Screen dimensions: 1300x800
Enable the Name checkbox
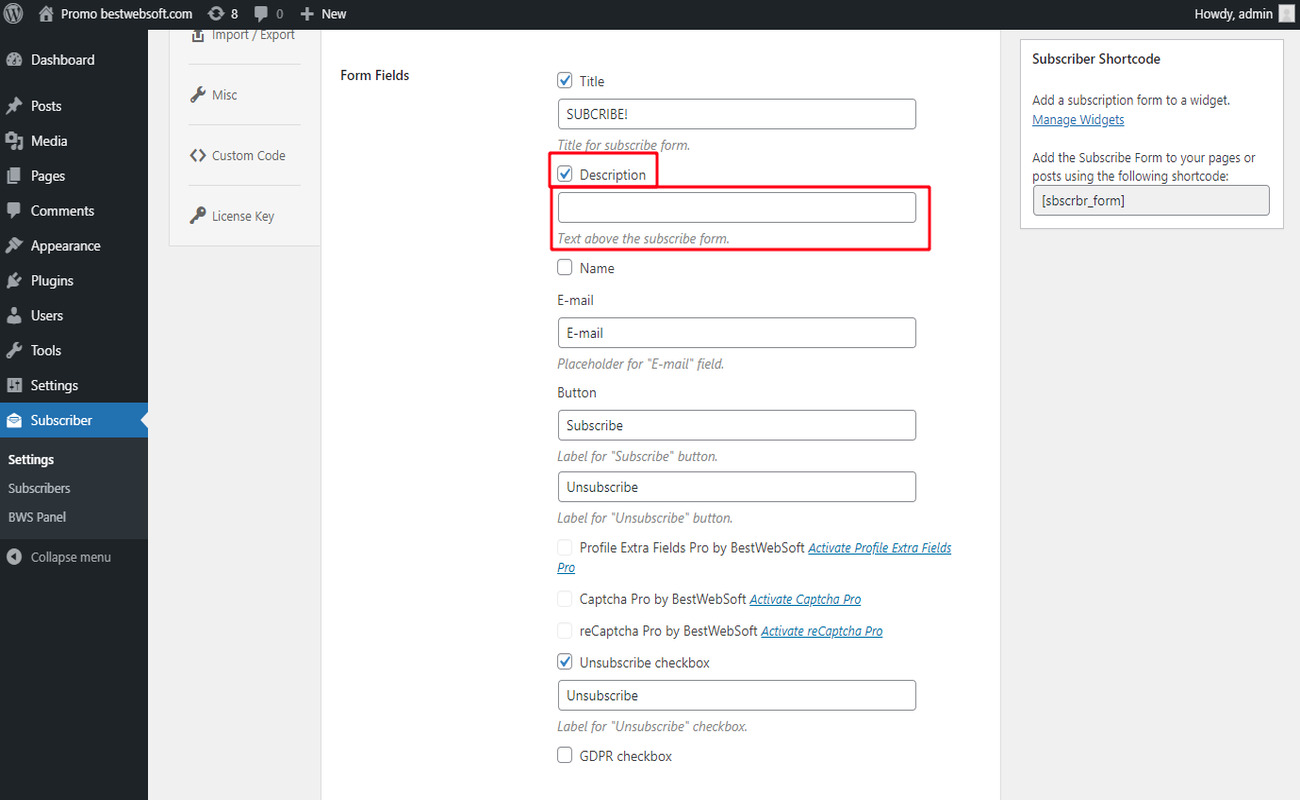click(x=565, y=267)
